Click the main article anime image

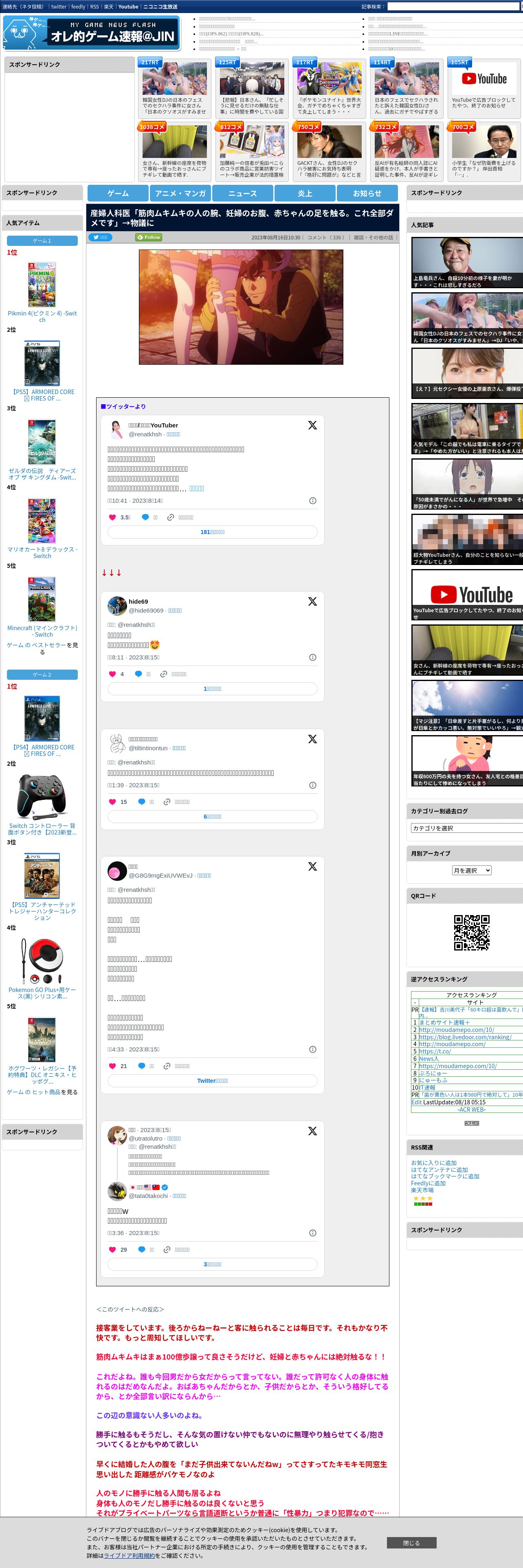click(240, 307)
